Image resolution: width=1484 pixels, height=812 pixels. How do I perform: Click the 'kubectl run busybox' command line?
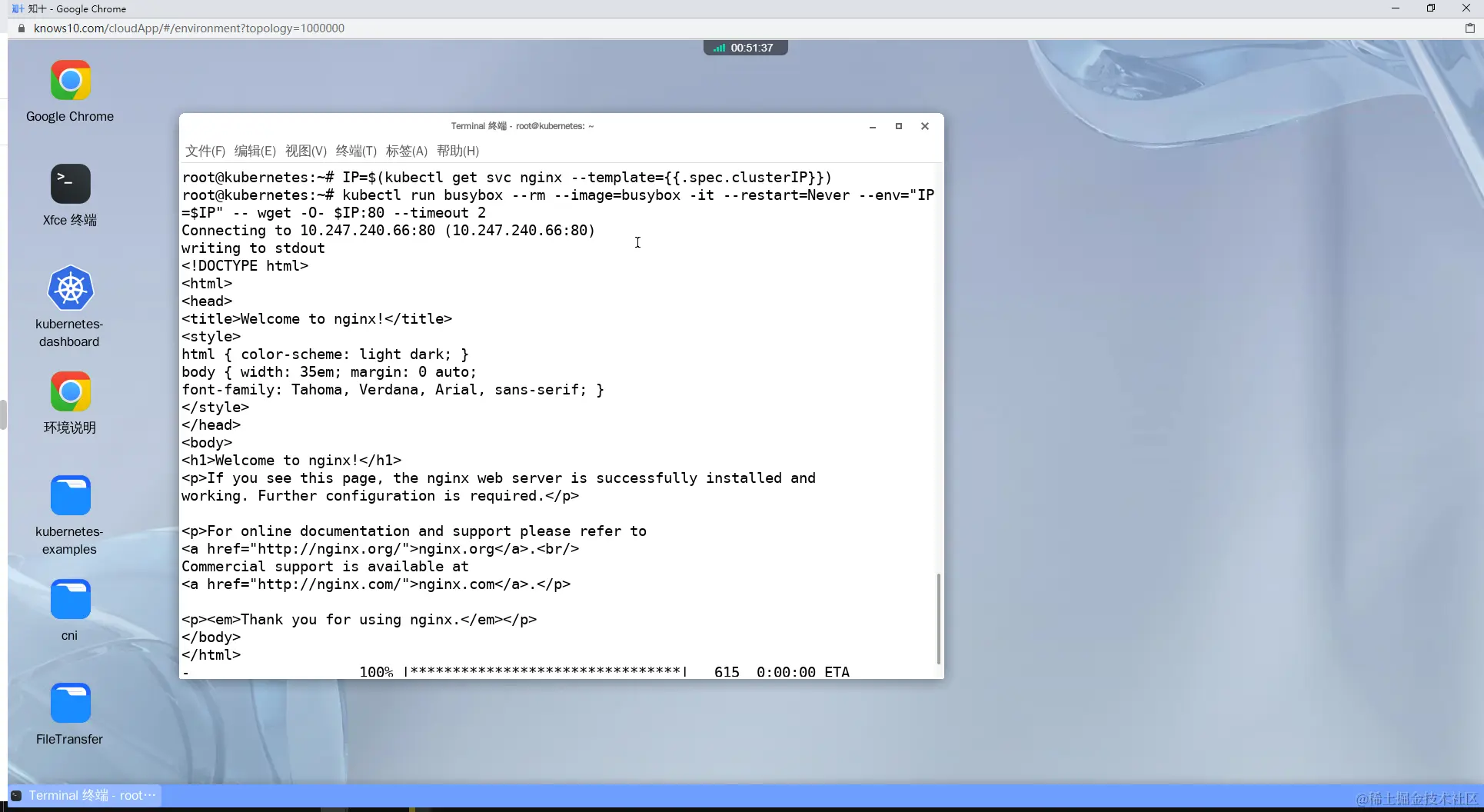[x=558, y=204]
